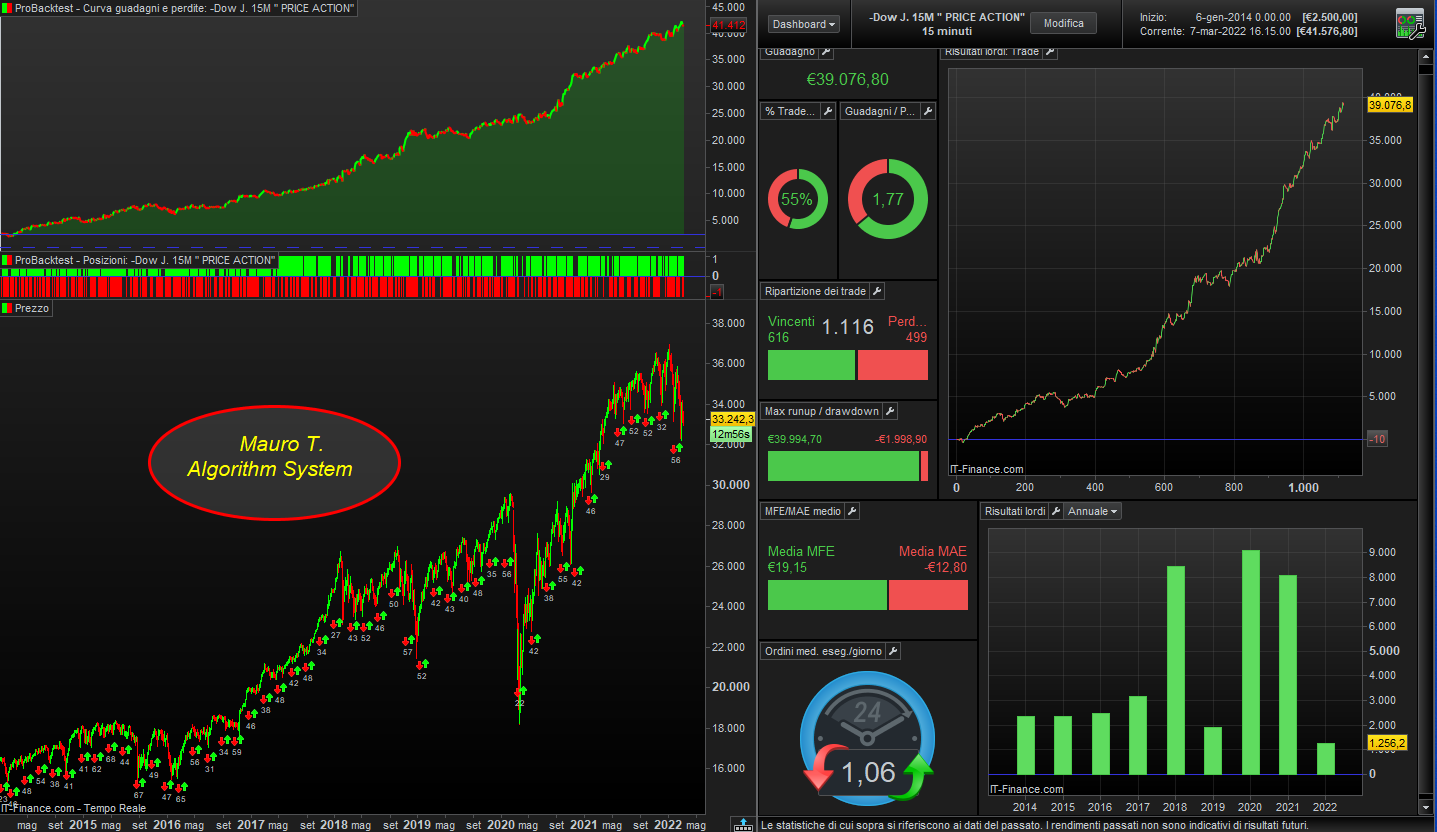
Task: Click the 2021 bar in annual results chart
Action: click(x=1288, y=675)
